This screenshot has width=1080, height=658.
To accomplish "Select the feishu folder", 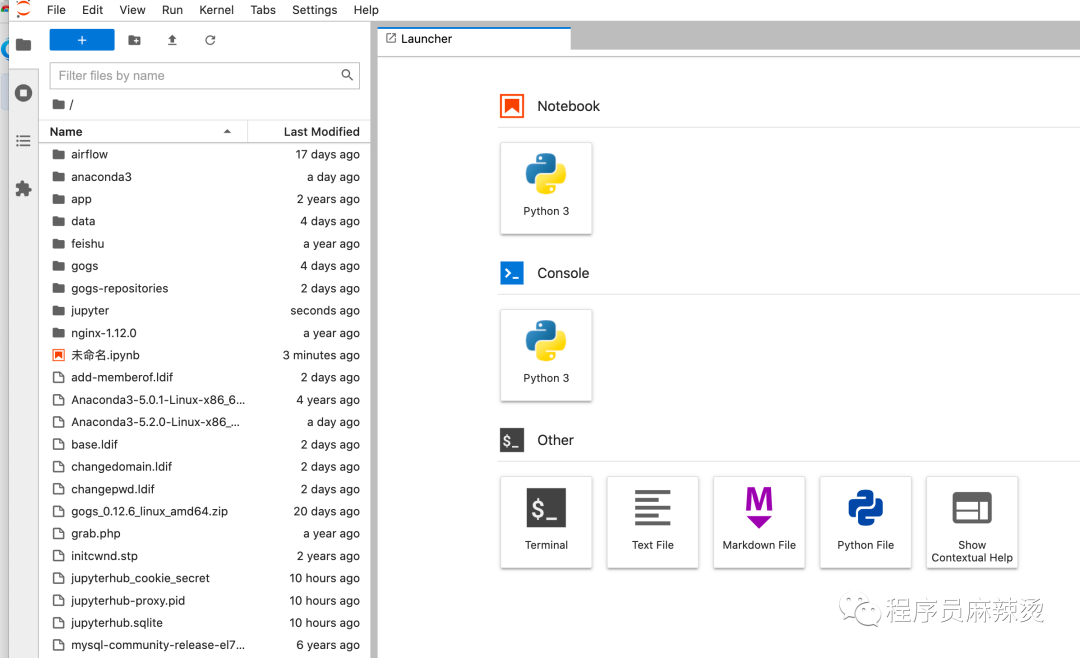I will coord(205,243).
